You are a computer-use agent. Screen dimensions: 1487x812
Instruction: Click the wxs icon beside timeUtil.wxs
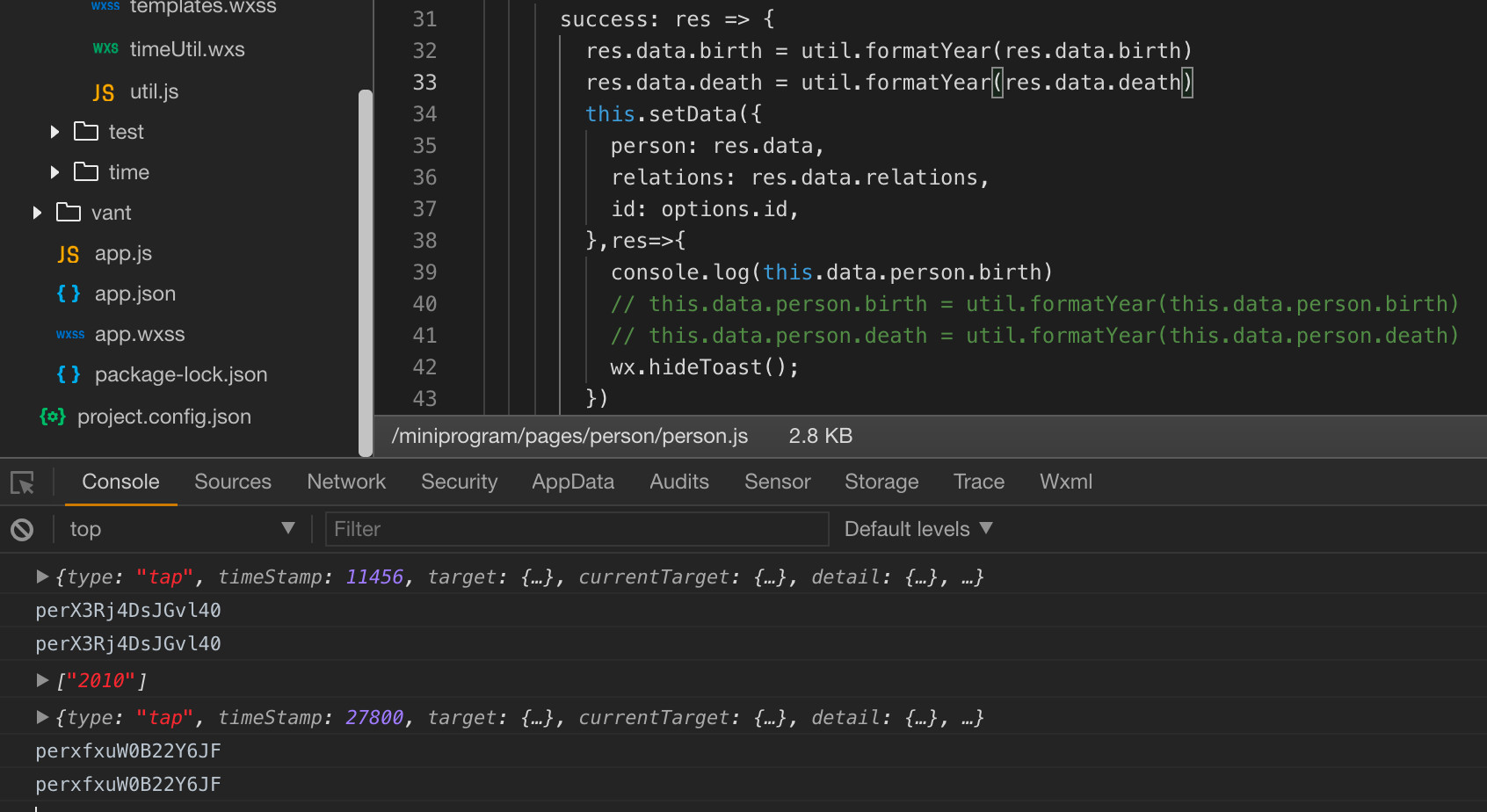(x=105, y=49)
